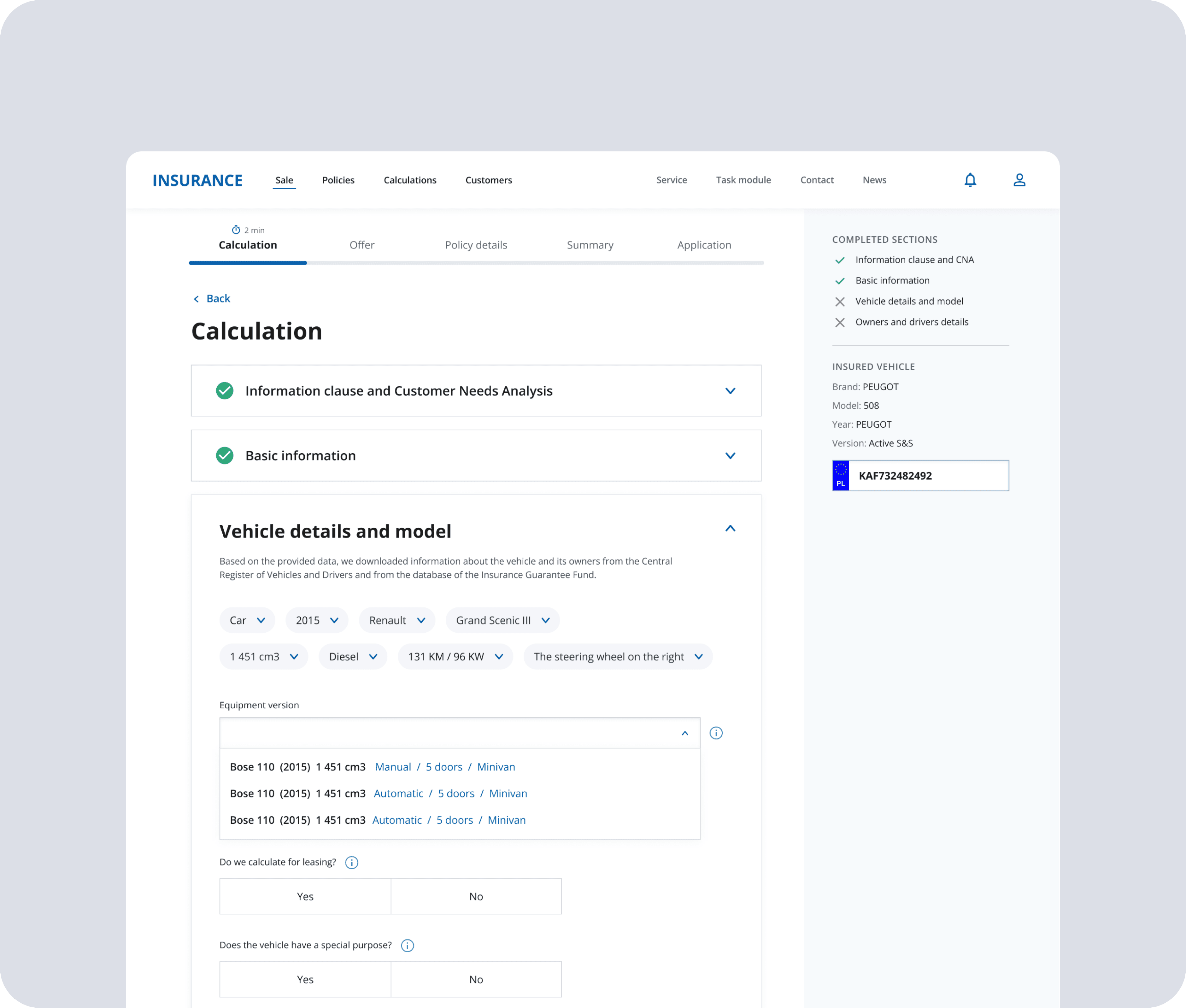
Task: Open the Renault brand dropdown
Action: pyautogui.click(x=397, y=621)
